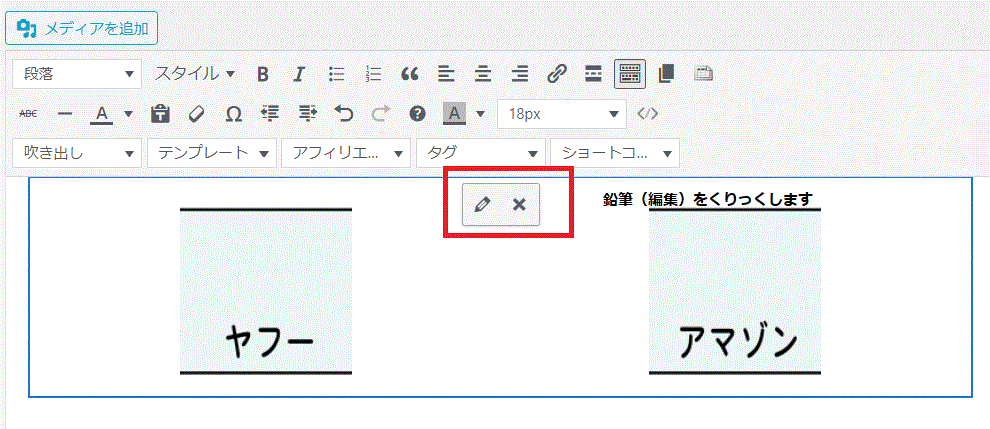The height and width of the screenshot is (429, 990).
Task: Align text center
Action: (x=484, y=75)
